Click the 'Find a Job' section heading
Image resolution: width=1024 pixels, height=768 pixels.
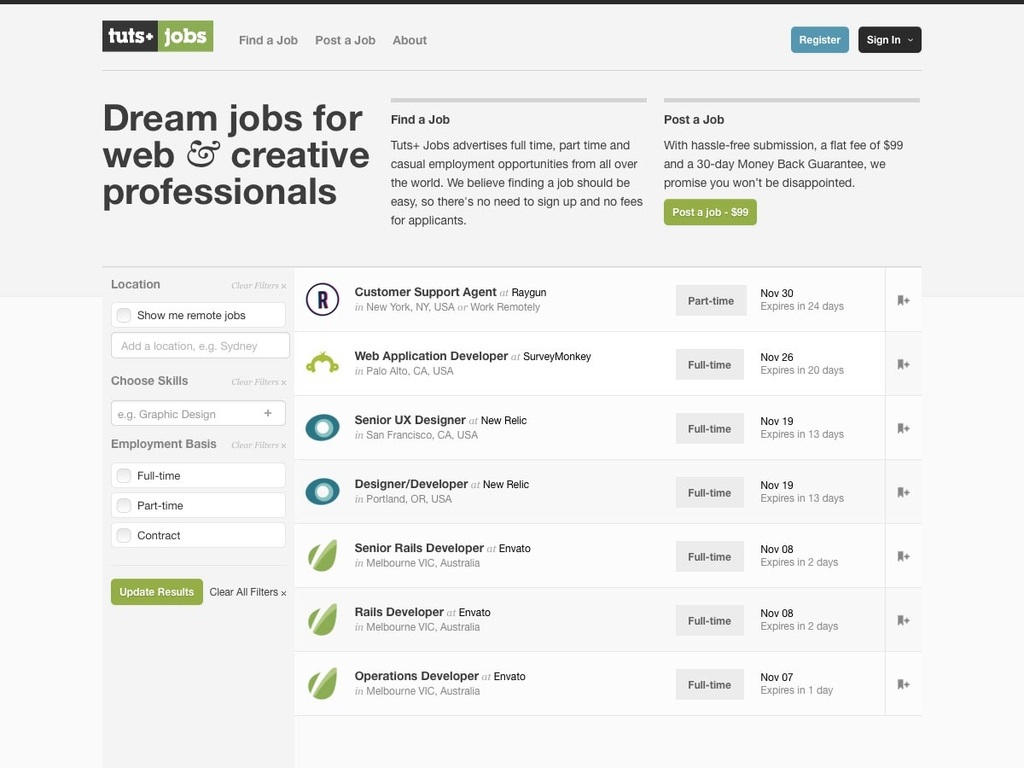(420, 120)
